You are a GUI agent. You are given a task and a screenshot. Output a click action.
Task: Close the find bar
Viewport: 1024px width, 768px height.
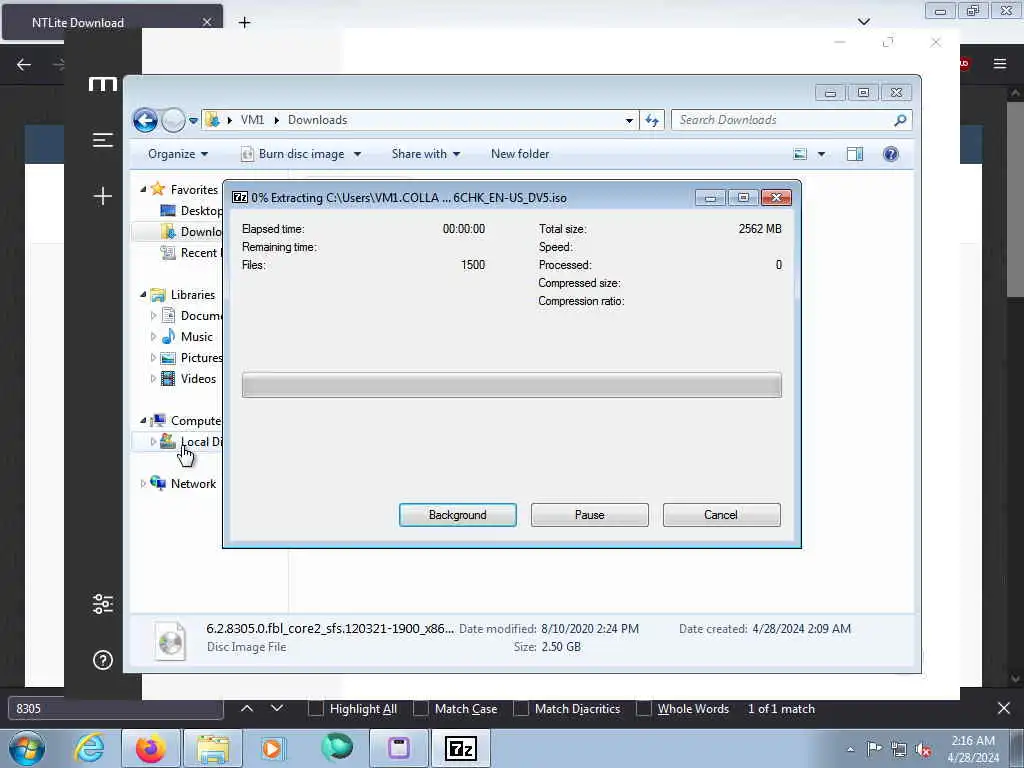pyautogui.click(x=1004, y=709)
